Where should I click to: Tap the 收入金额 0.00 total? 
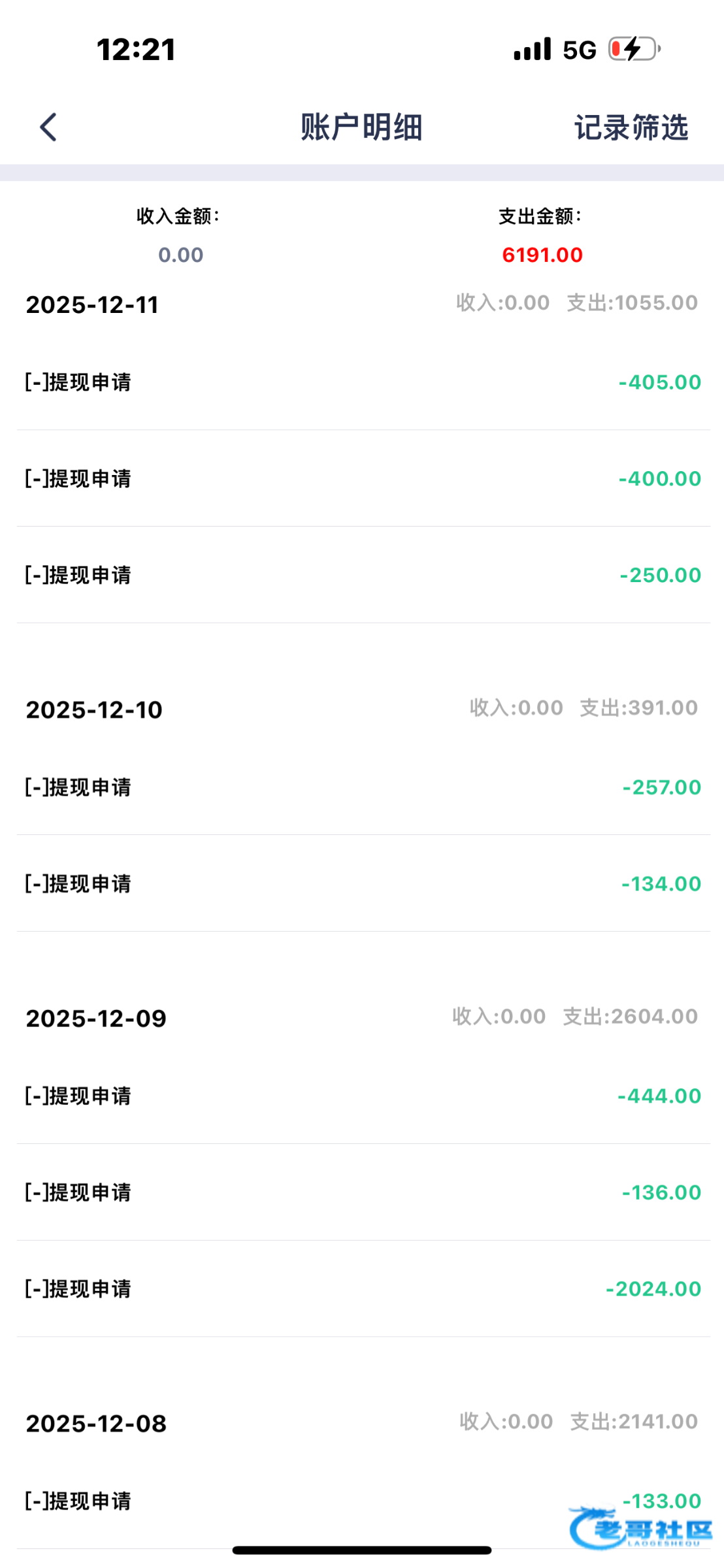(180, 255)
